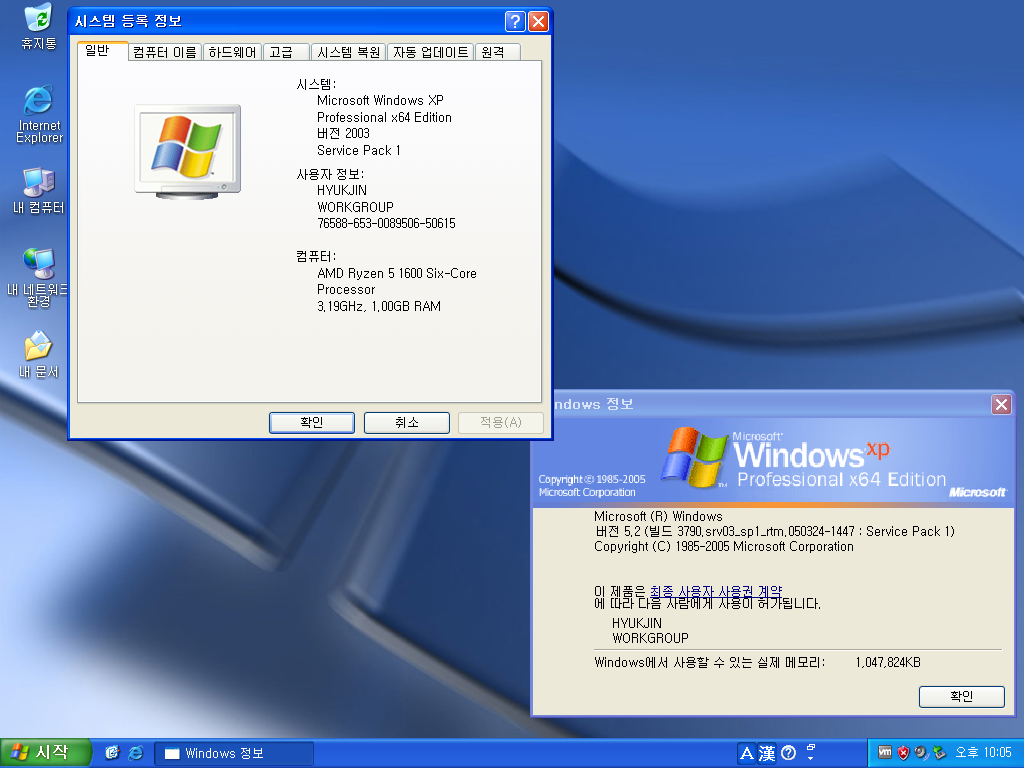Switch to the 하드웨어 tab
Viewport: 1024px width, 768px height.
point(232,52)
